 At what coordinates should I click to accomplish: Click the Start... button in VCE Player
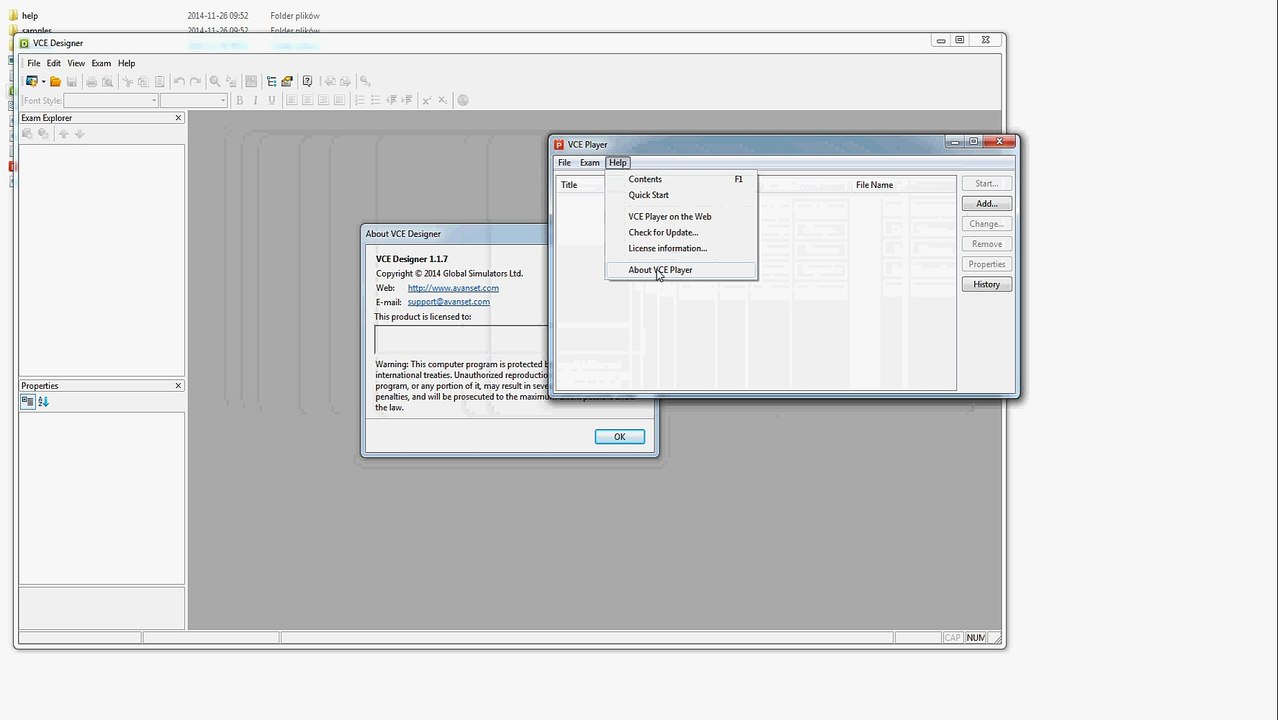point(987,184)
